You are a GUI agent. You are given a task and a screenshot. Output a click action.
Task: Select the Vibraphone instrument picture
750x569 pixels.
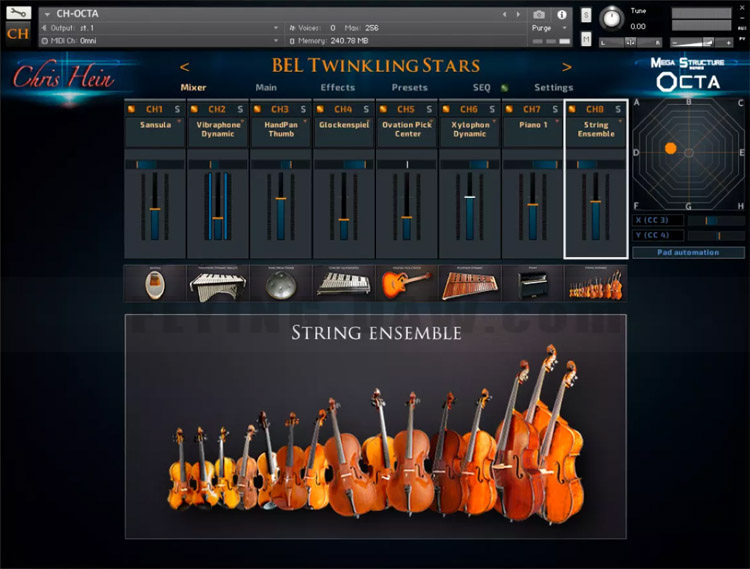tap(218, 284)
